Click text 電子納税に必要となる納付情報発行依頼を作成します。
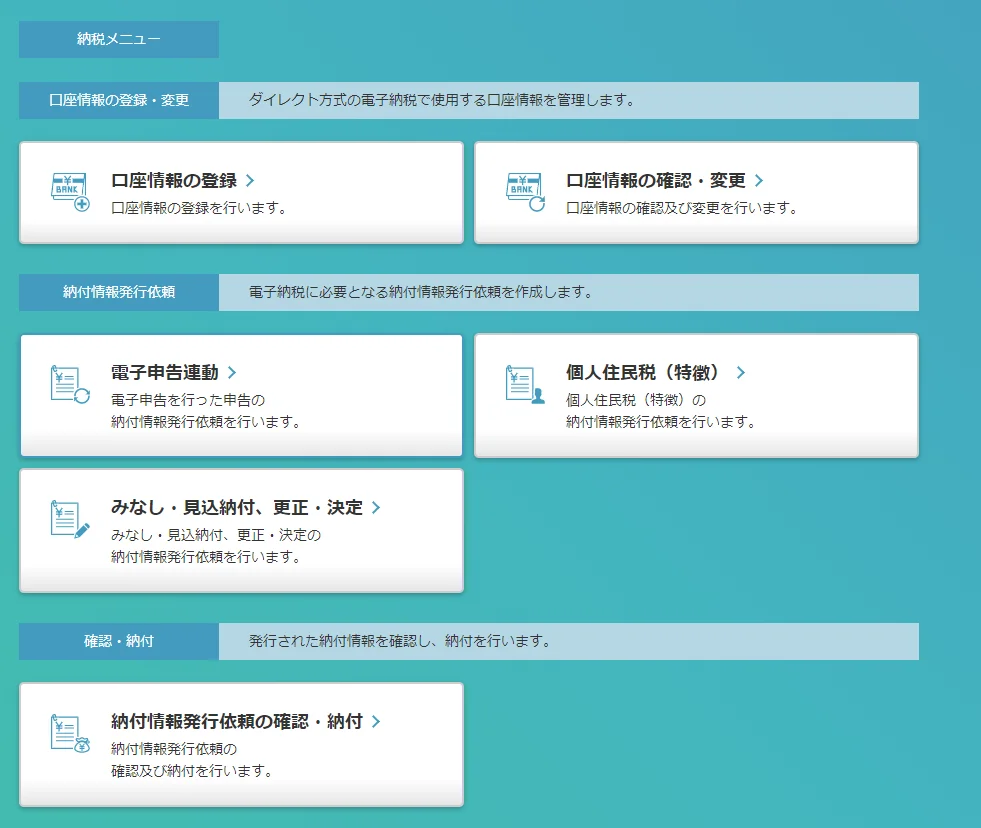Screen dimensions: 981x828 (420, 292)
